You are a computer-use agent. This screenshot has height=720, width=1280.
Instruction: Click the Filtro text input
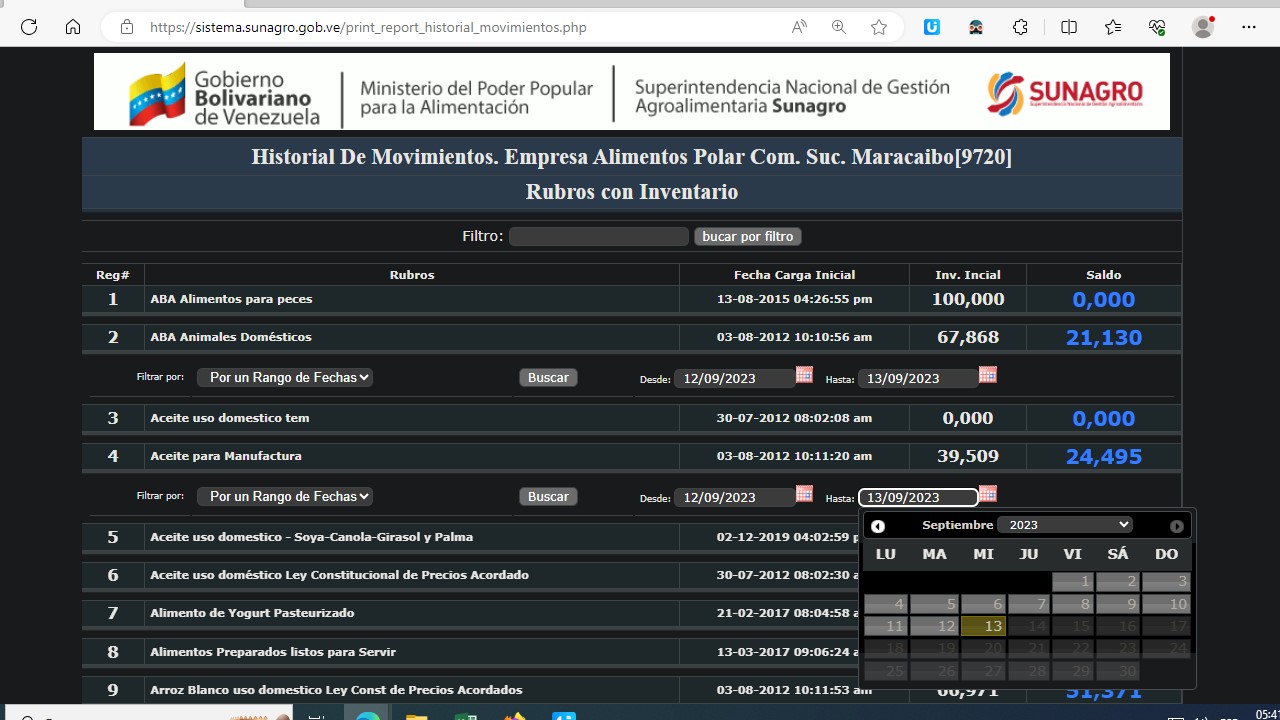[599, 237]
